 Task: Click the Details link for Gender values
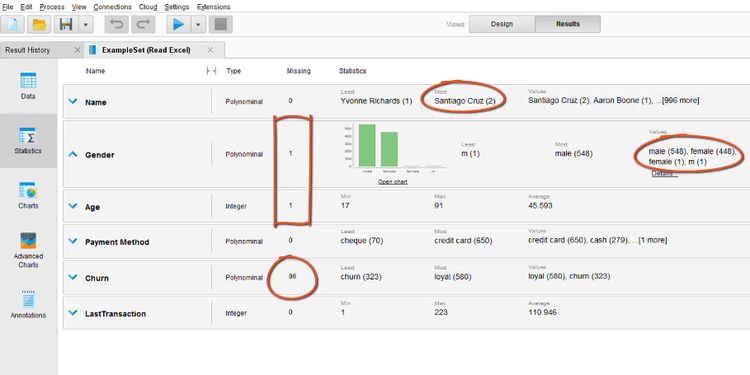pos(664,173)
